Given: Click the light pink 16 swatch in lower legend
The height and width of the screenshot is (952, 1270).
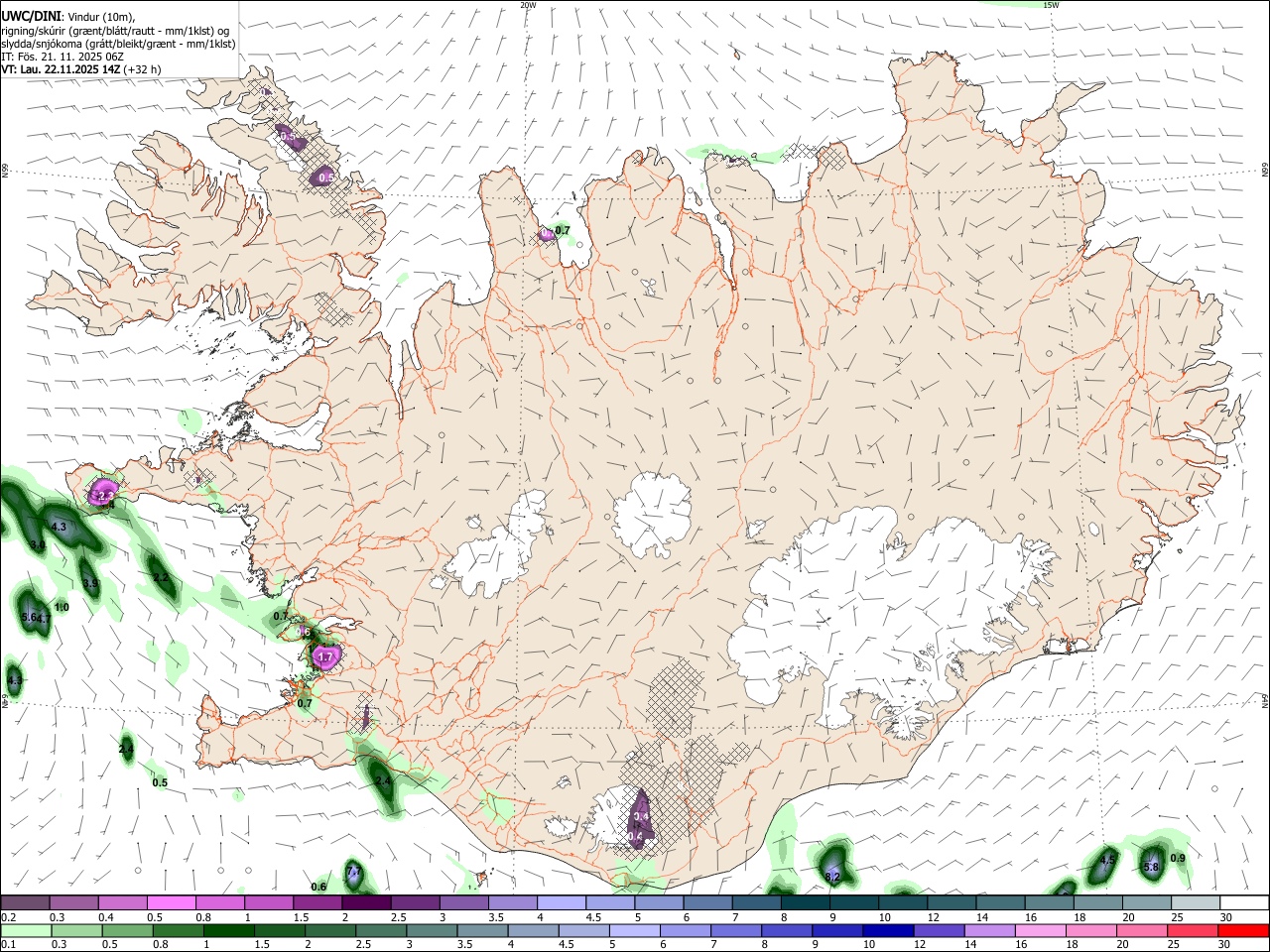Looking at the screenshot, I should click(x=1039, y=930).
